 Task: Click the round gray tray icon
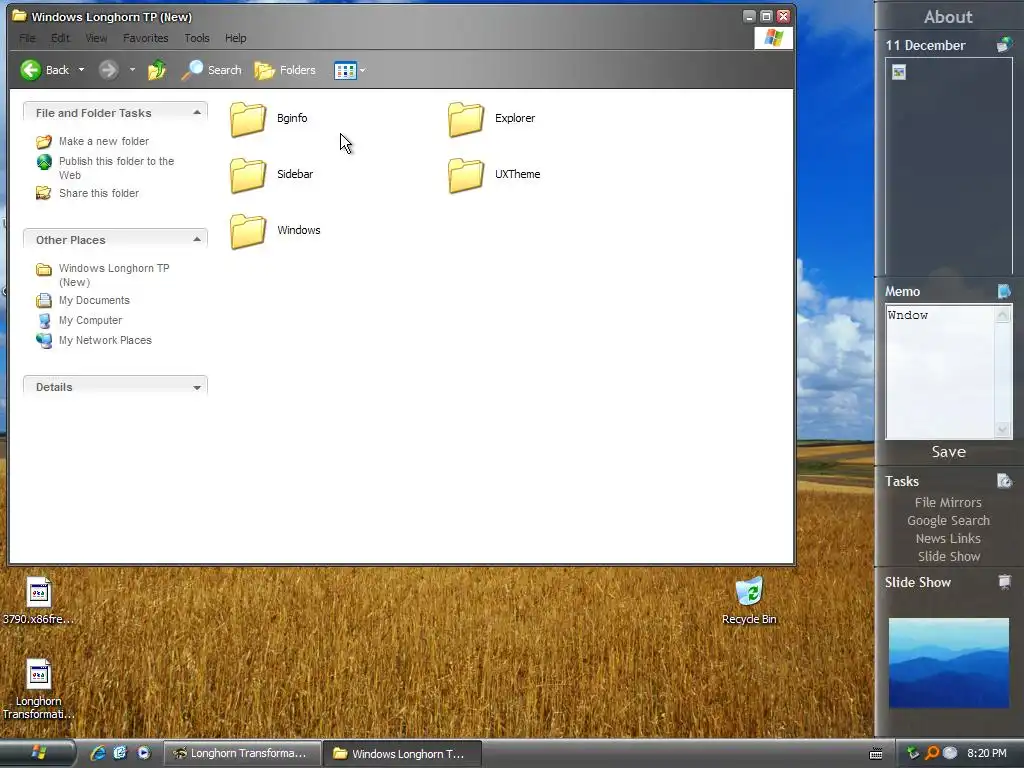tap(950, 754)
